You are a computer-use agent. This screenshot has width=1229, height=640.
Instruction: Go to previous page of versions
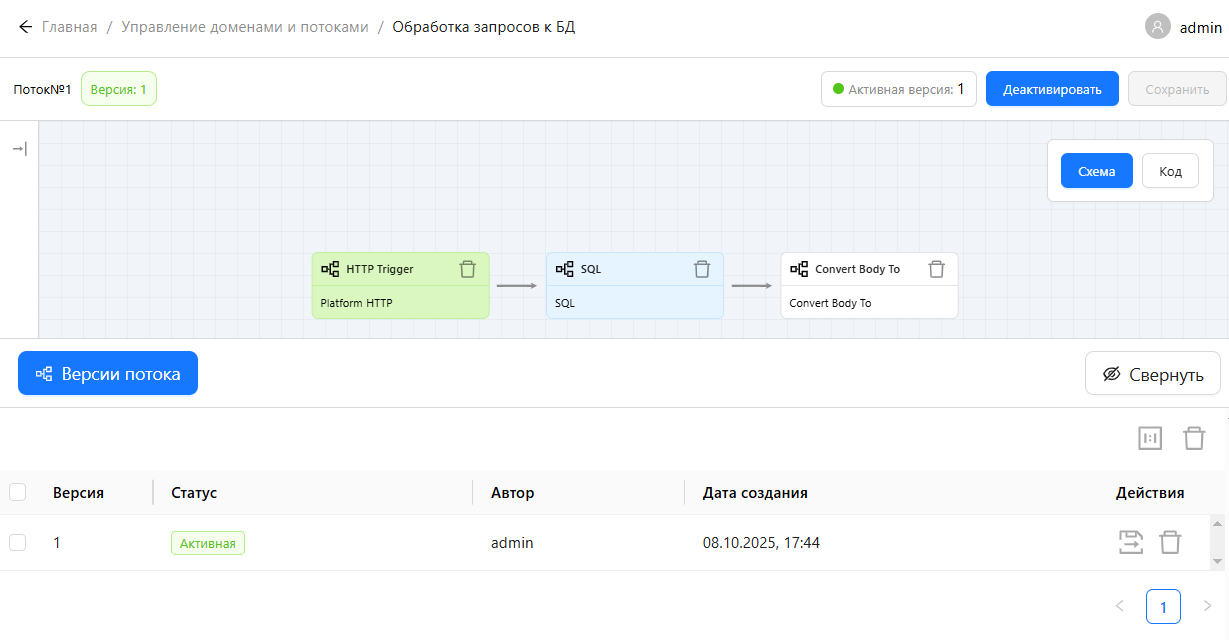pos(1119,606)
